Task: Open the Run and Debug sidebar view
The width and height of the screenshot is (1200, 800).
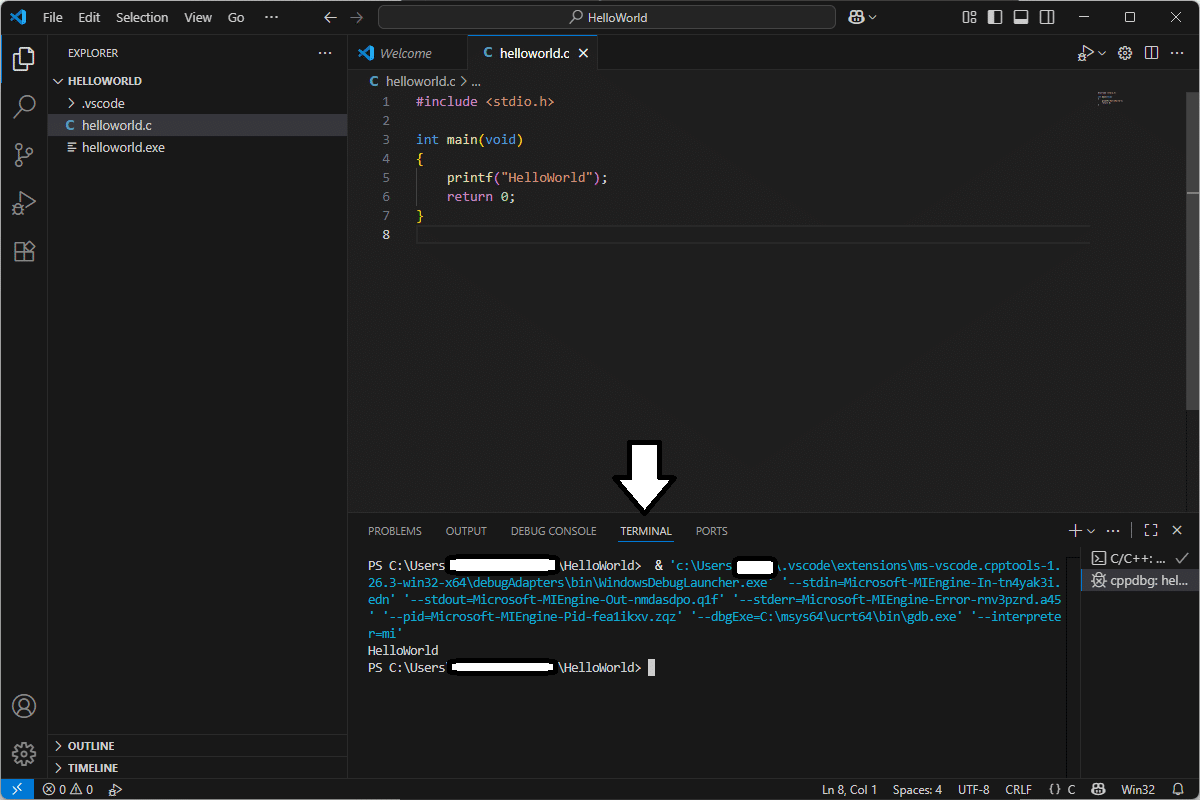Action: click(24, 203)
